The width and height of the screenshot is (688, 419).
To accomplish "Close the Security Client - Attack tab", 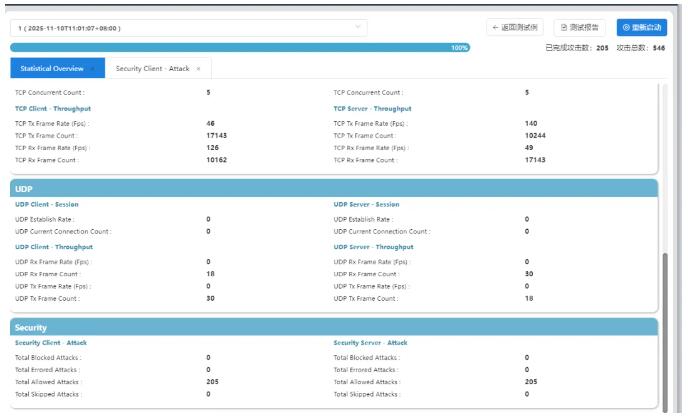I will coord(198,68).
